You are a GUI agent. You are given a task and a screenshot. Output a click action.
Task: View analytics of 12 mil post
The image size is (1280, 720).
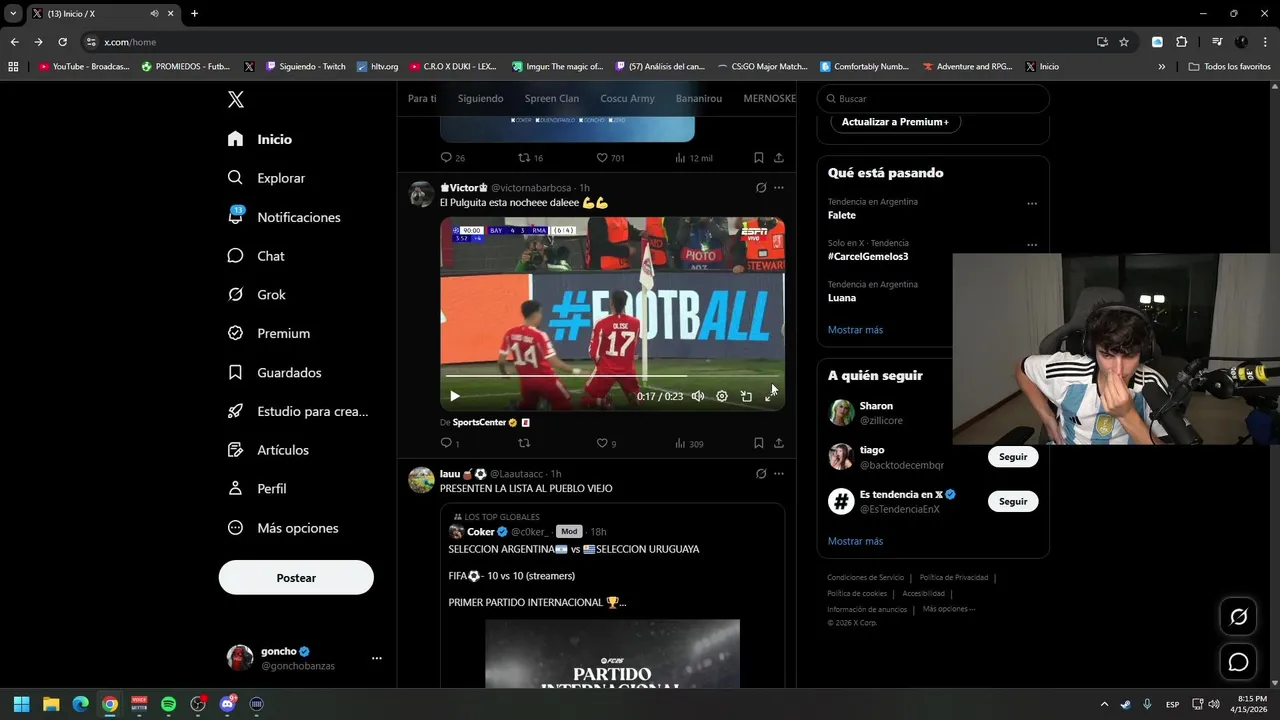pos(693,158)
